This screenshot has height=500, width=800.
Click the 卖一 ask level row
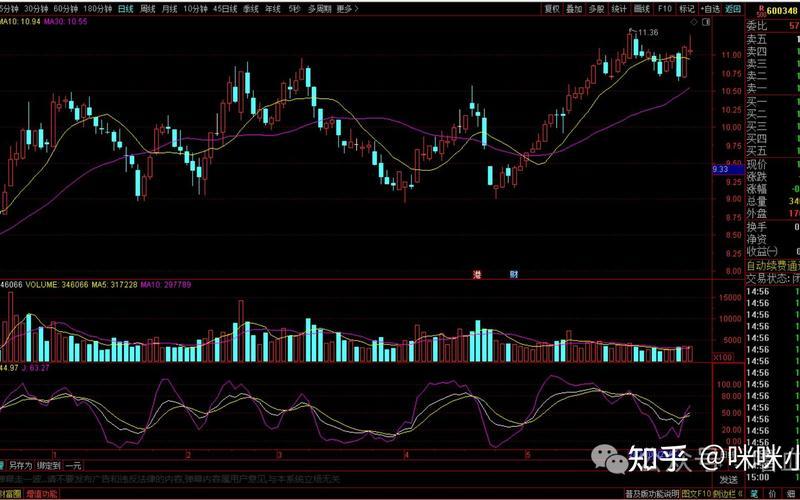tap(773, 89)
